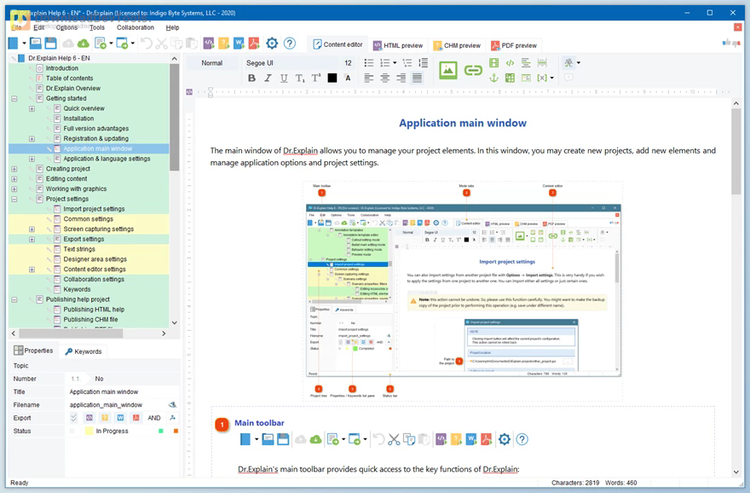Open the Options menu

(x=66, y=28)
